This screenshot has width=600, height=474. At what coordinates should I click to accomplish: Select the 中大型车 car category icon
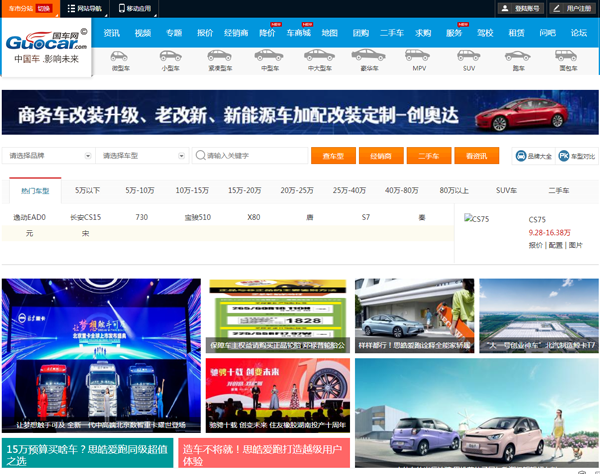pos(320,55)
